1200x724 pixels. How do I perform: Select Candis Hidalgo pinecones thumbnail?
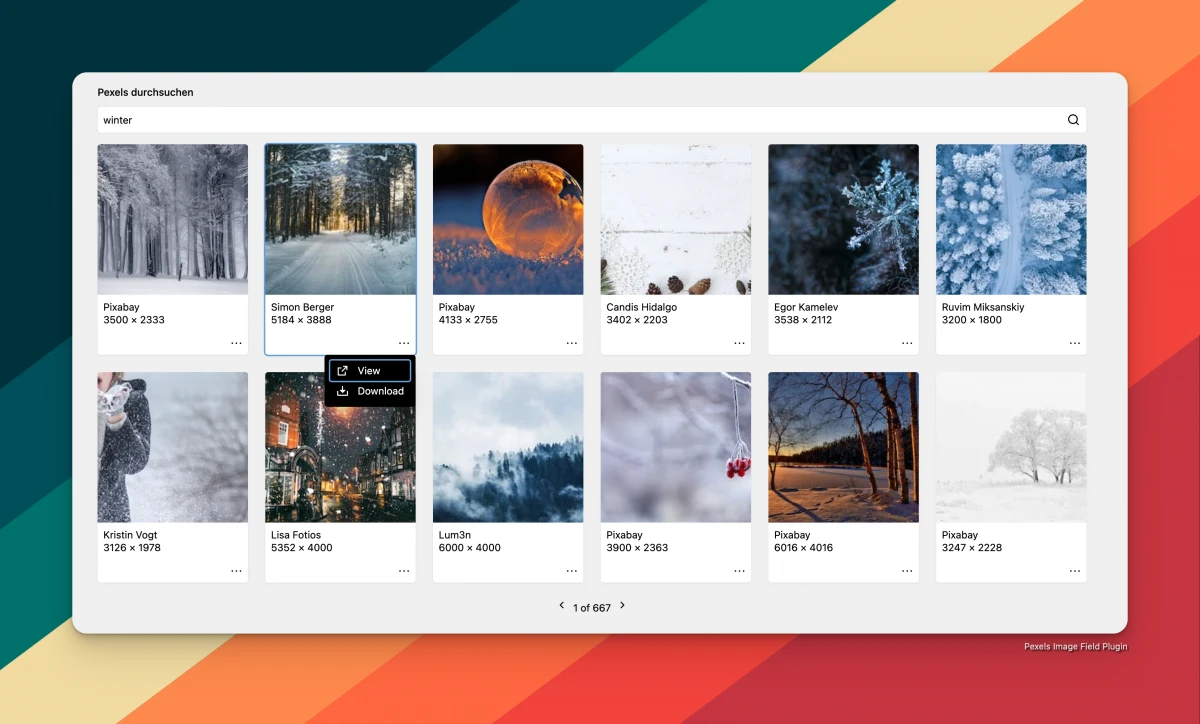pyautogui.click(x=676, y=219)
